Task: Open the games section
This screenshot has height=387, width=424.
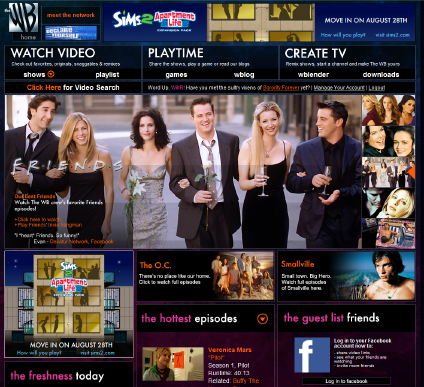Action: click(176, 75)
